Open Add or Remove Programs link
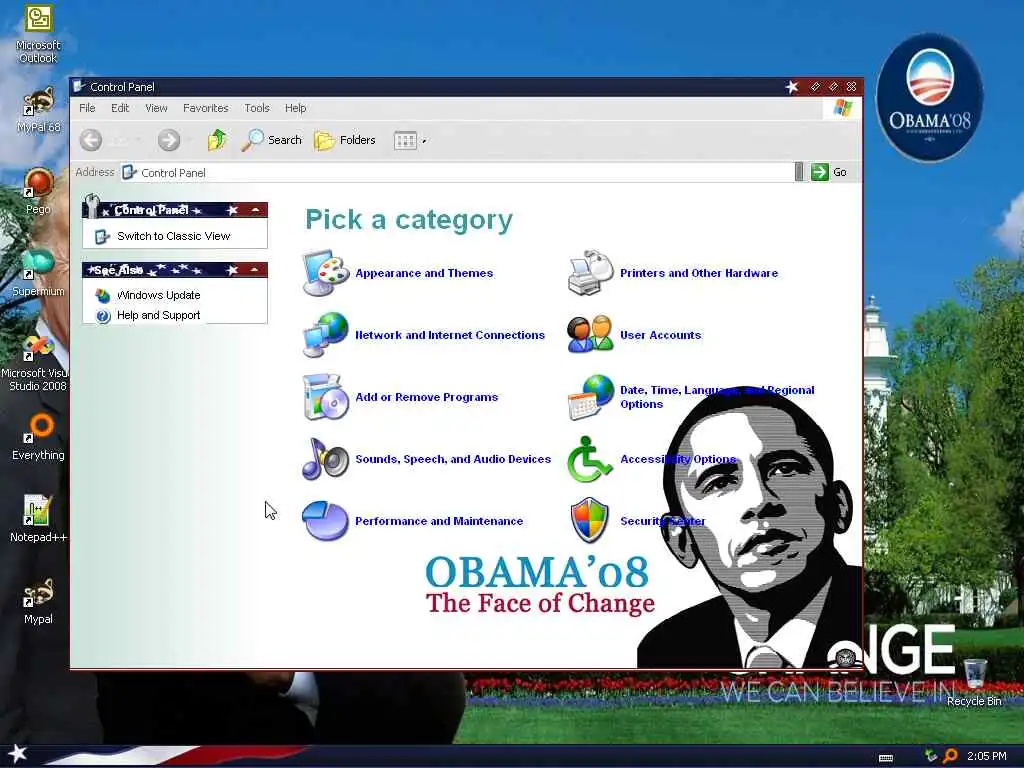1024x768 pixels. point(426,397)
